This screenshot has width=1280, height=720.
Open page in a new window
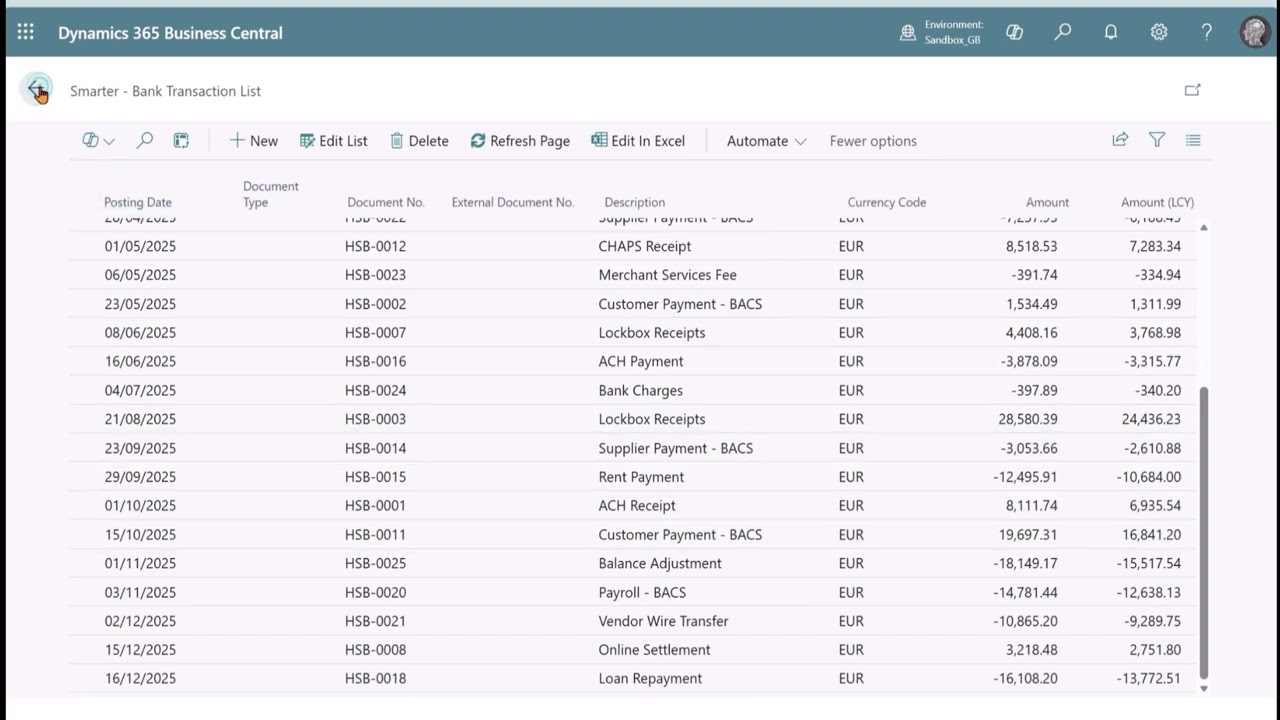(x=1192, y=90)
